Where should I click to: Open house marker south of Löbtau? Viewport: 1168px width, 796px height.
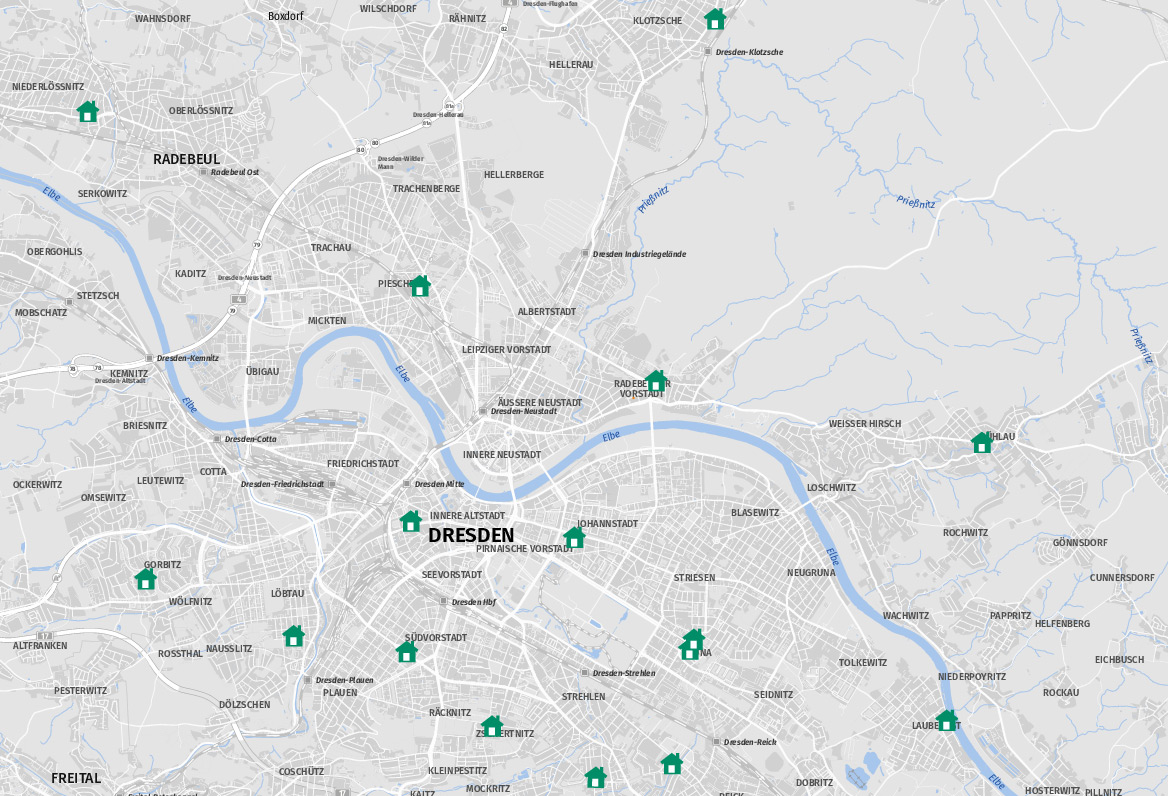[x=293, y=636]
